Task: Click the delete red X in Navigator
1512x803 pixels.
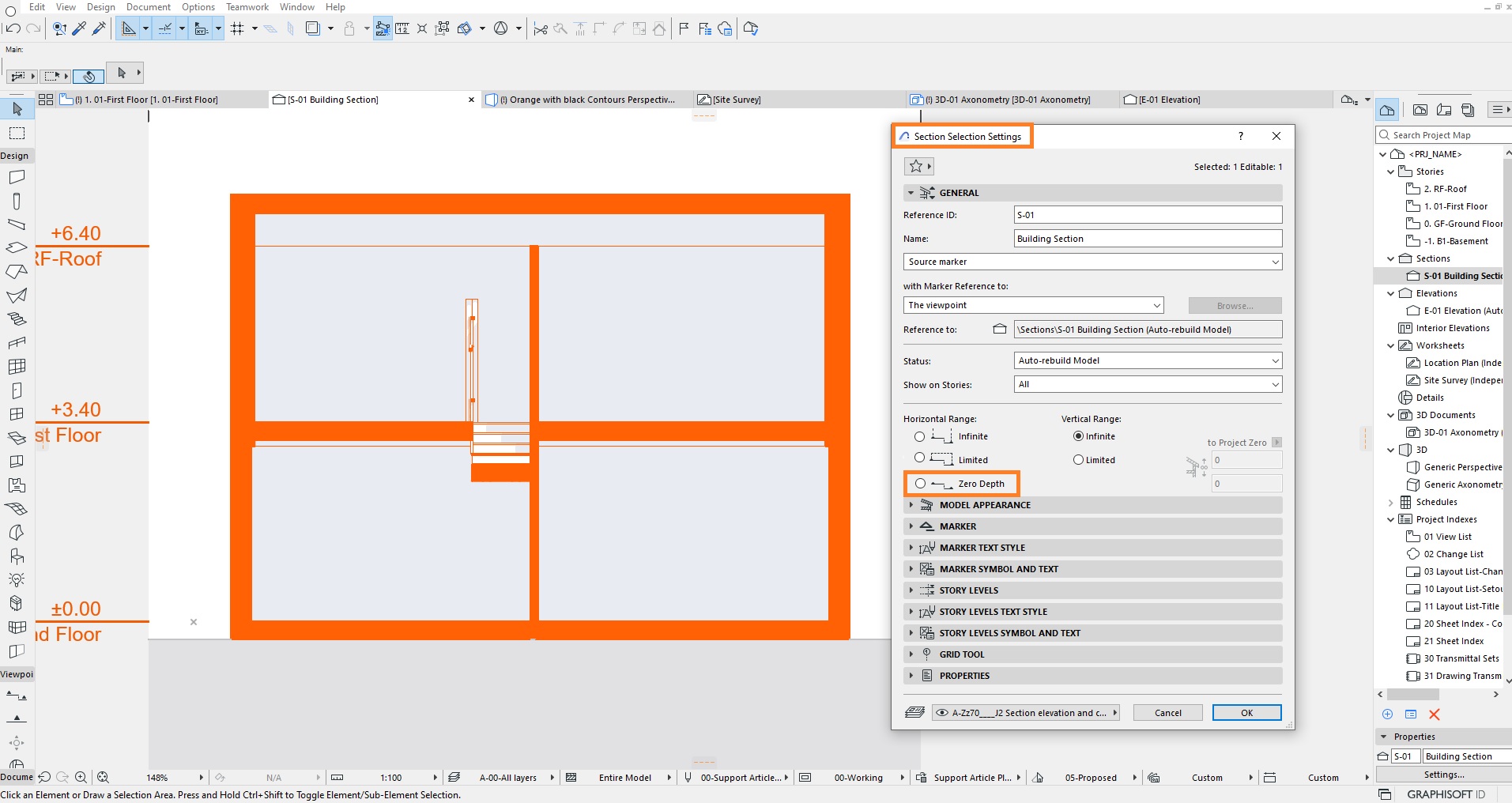Action: [1435, 714]
